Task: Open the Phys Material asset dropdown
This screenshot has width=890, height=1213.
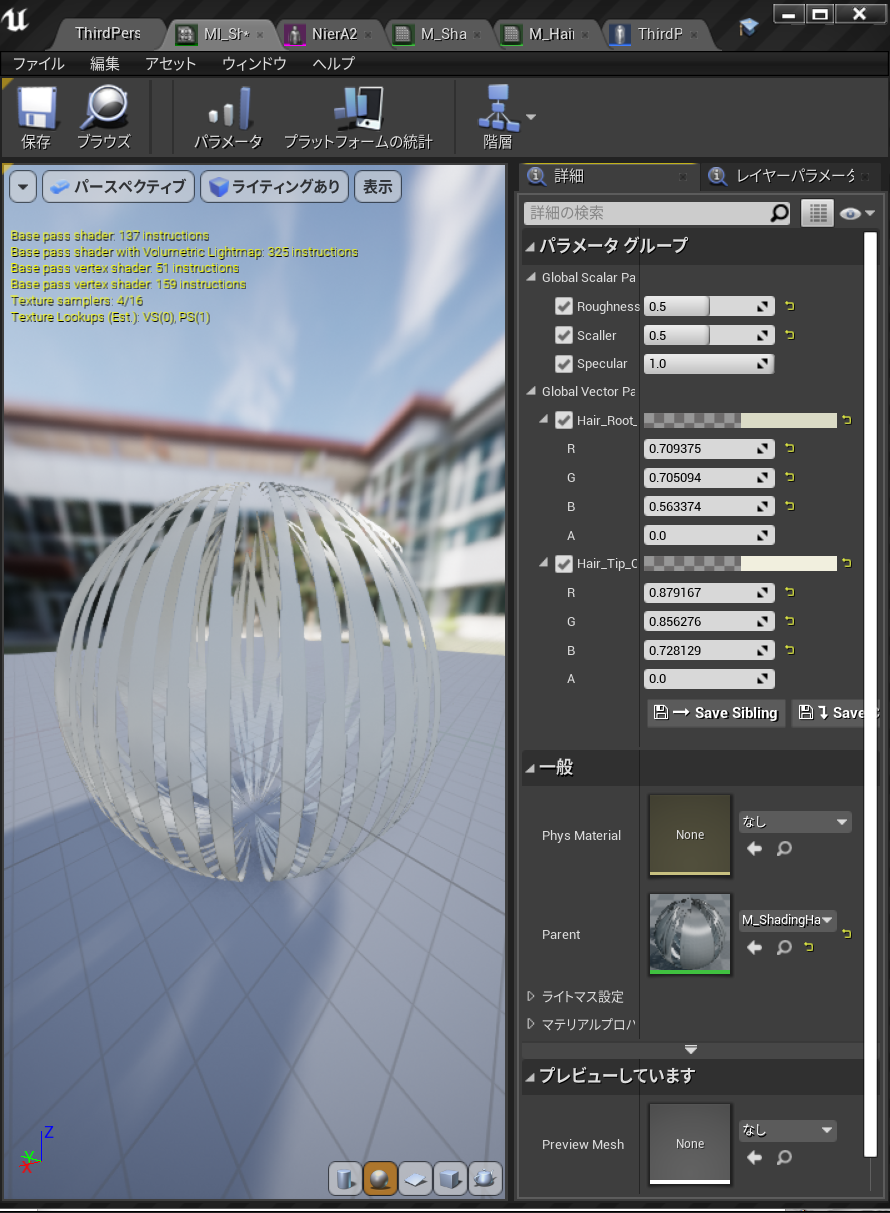Action: coord(794,822)
